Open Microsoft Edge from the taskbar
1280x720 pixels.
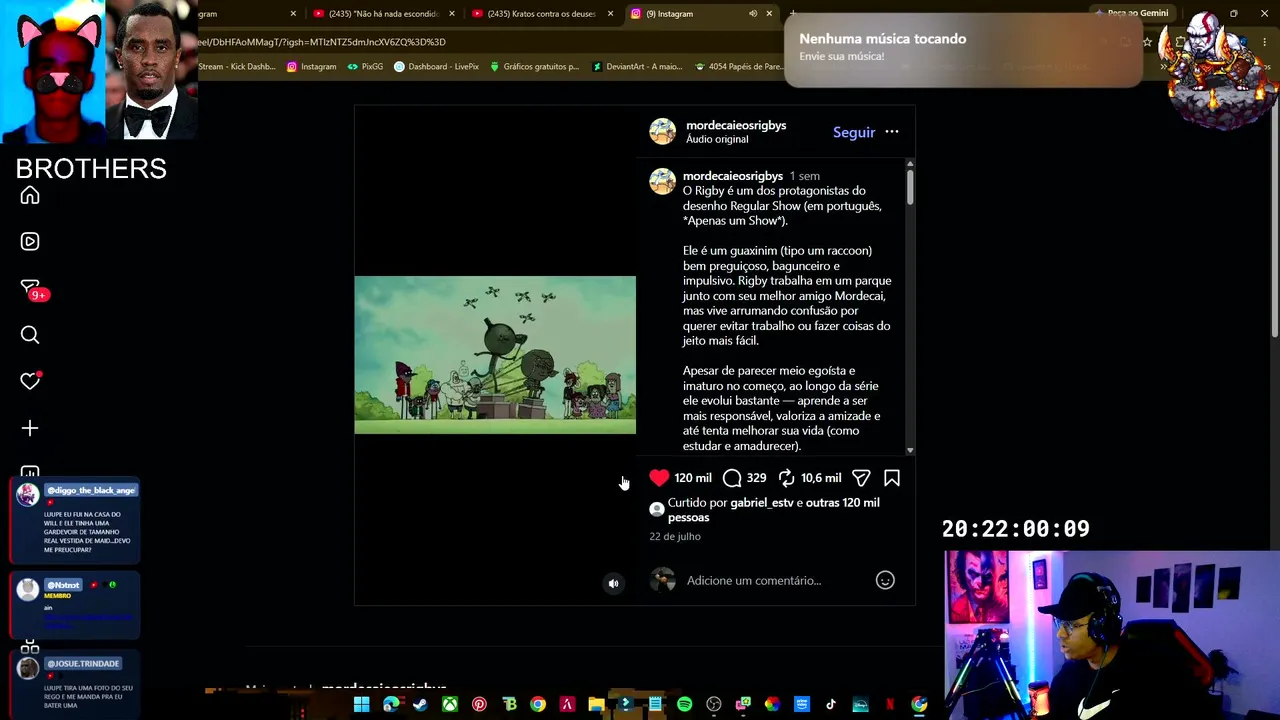391,705
